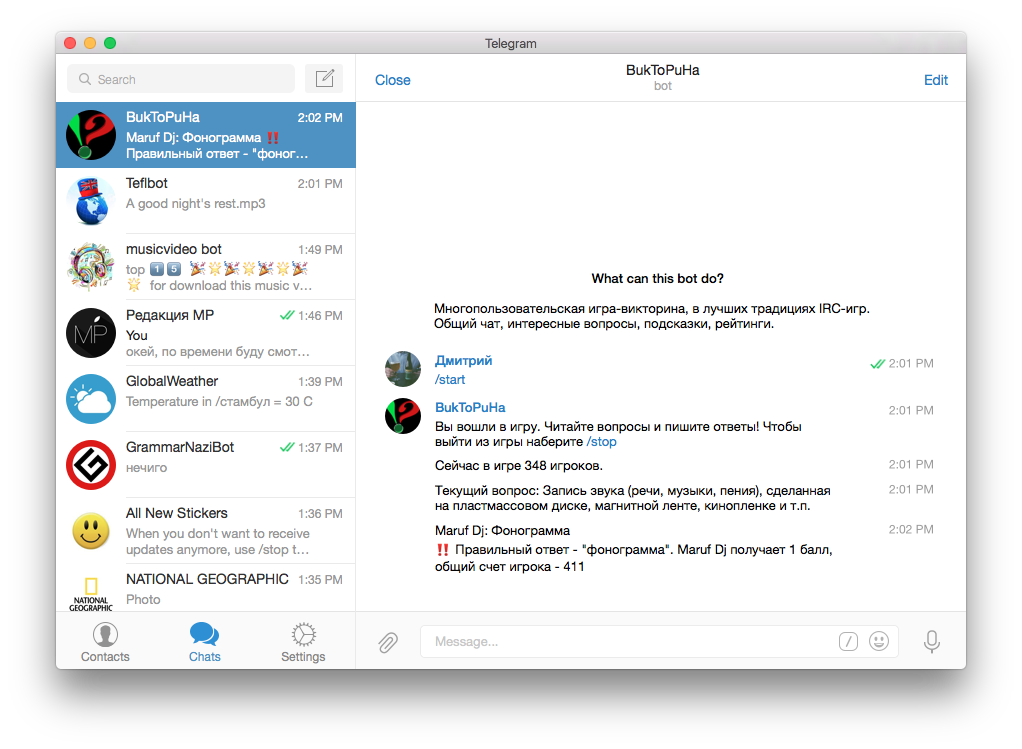Switch to the Chats tab

point(205,642)
